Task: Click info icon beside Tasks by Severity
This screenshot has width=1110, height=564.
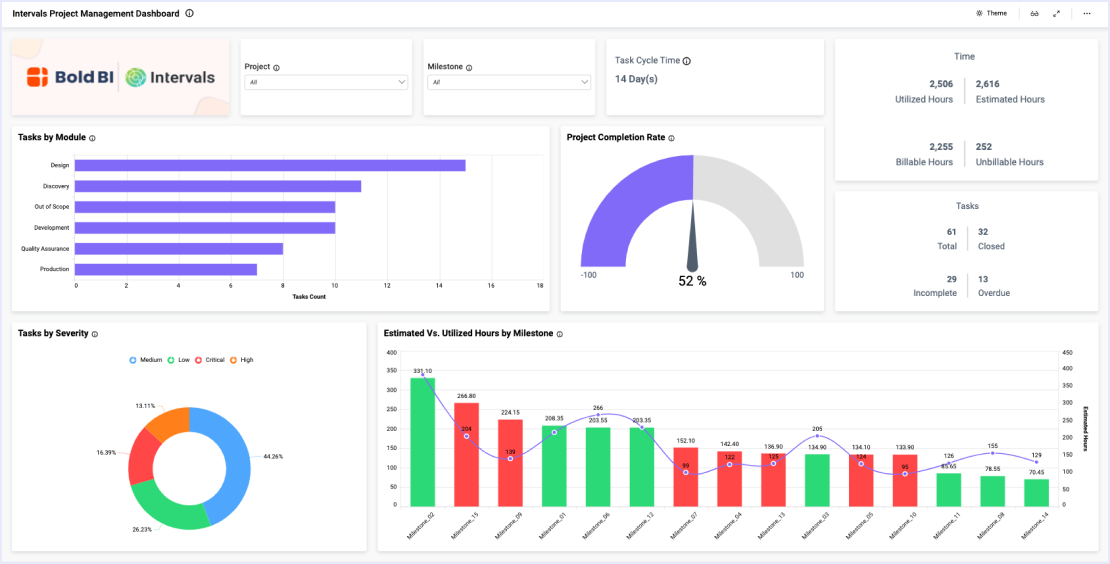Action: click(95, 334)
